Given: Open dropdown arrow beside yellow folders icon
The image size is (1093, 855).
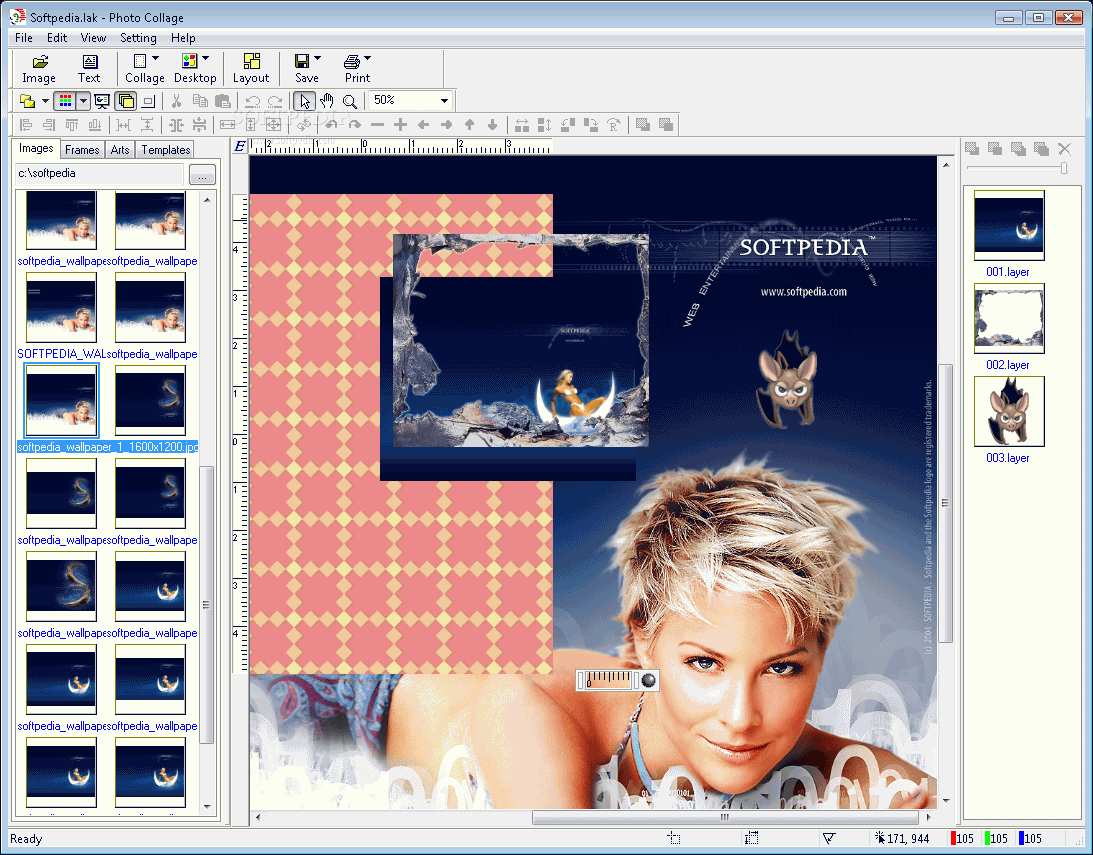Looking at the screenshot, I should point(45,101).
